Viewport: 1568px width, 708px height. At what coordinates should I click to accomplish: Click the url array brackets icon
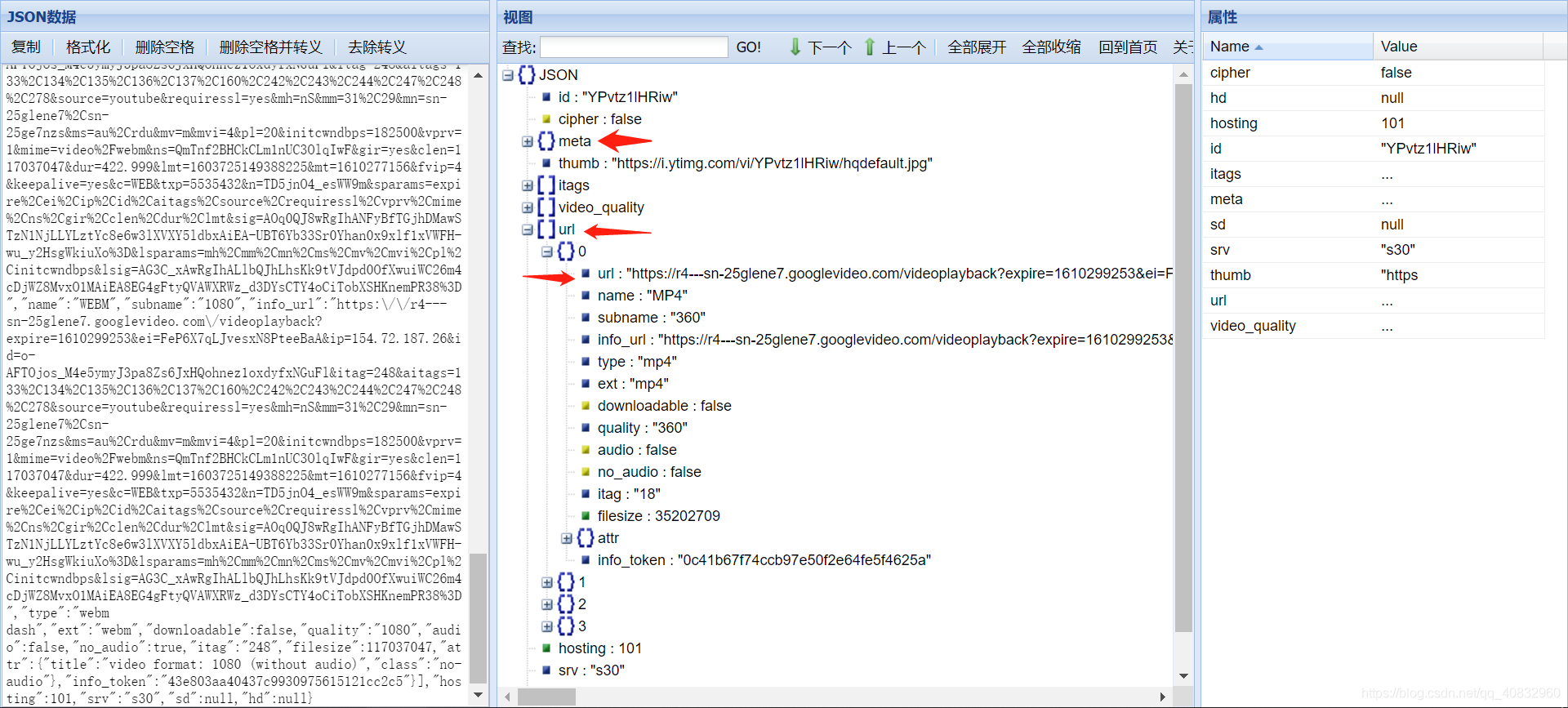click(x=546, y=229)
